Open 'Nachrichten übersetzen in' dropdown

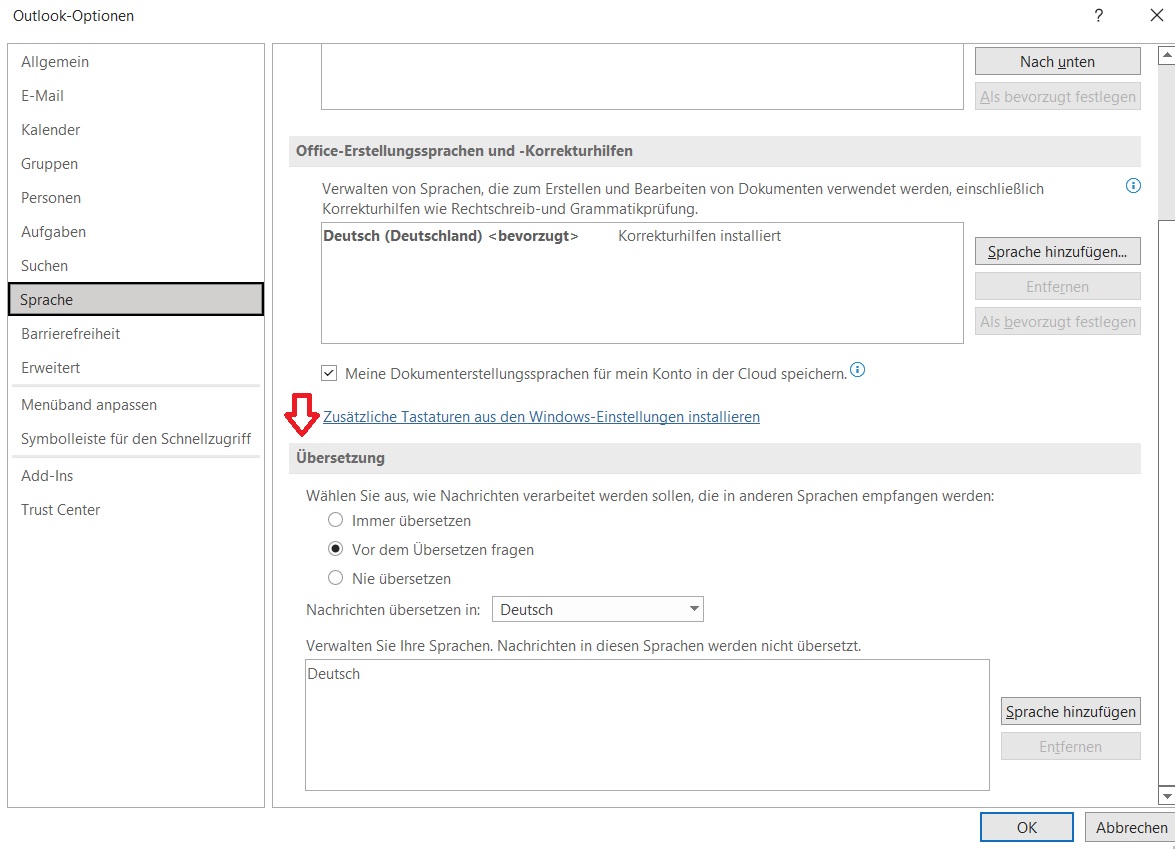pyautogui.click(x=597, y=609)
